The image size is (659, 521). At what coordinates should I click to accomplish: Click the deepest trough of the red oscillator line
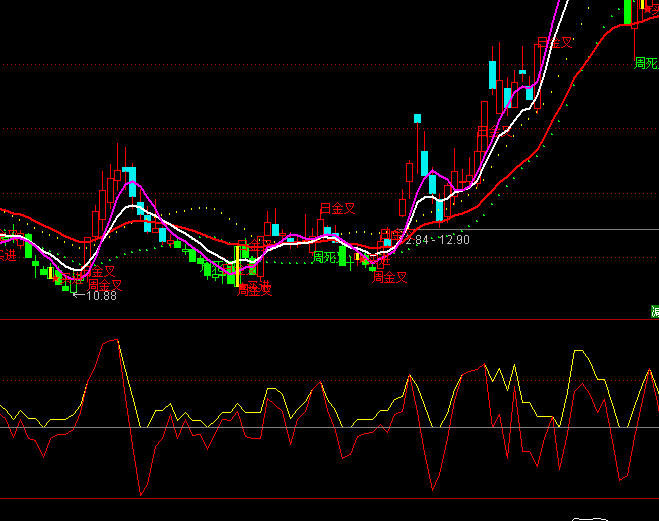pyautogui.click(x=140, y=495)
